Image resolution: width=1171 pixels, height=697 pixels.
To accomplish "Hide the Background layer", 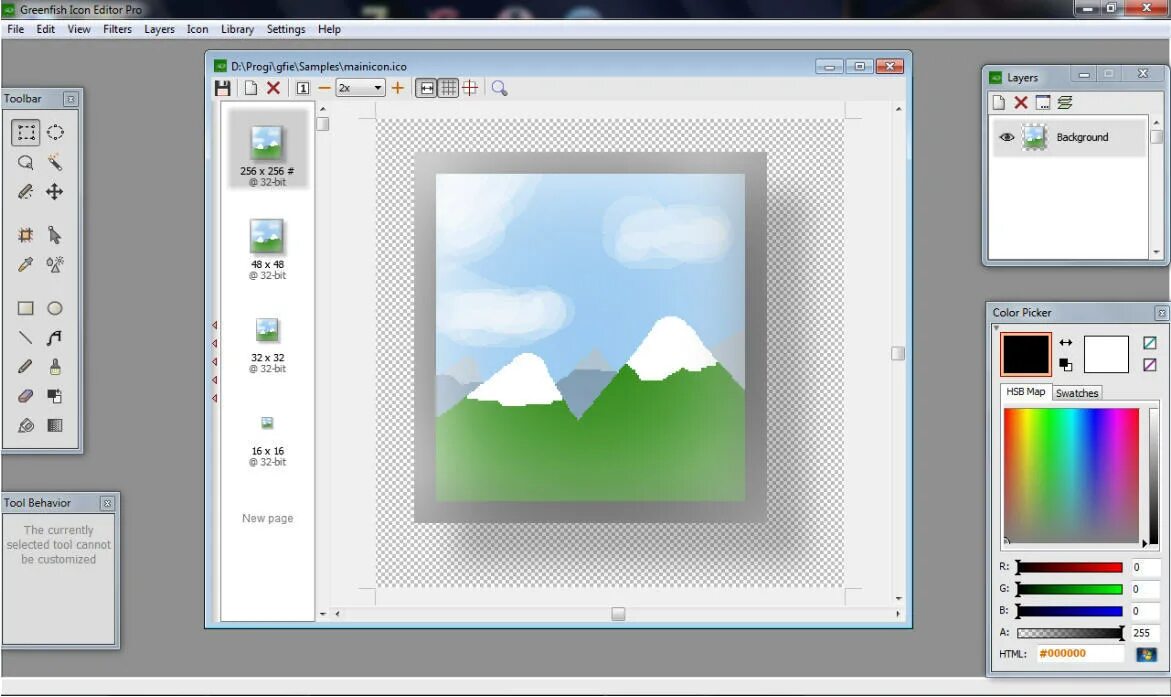I will [1007, 137].
